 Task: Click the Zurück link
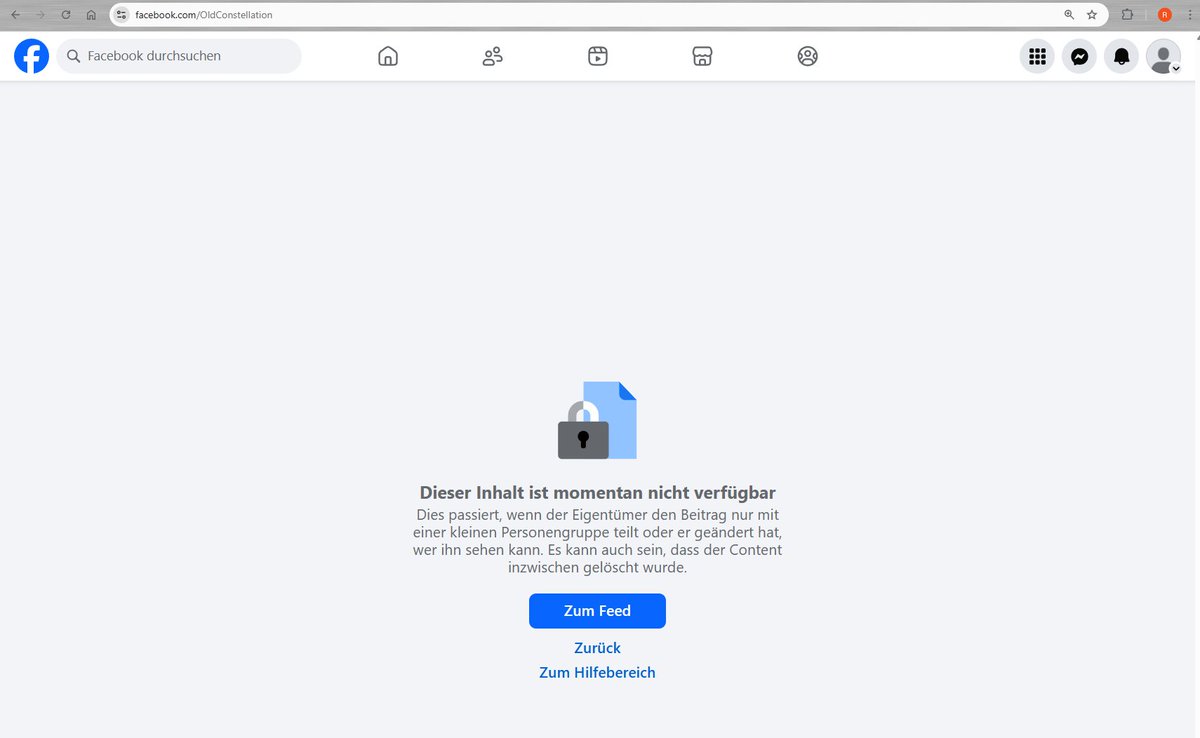pyautogui.click(x=597, y=648)
